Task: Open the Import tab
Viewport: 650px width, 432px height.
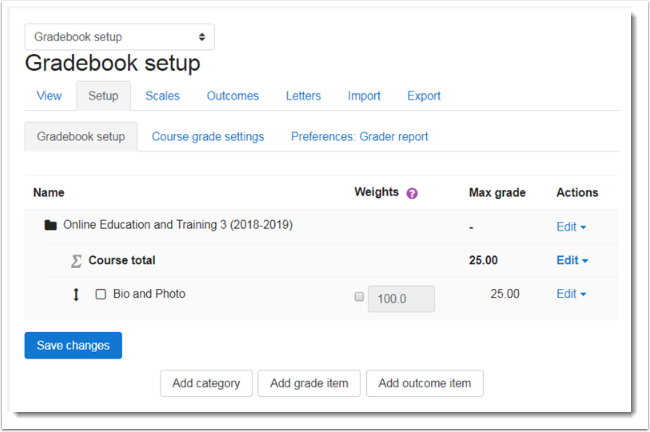Action: [364, 96]
